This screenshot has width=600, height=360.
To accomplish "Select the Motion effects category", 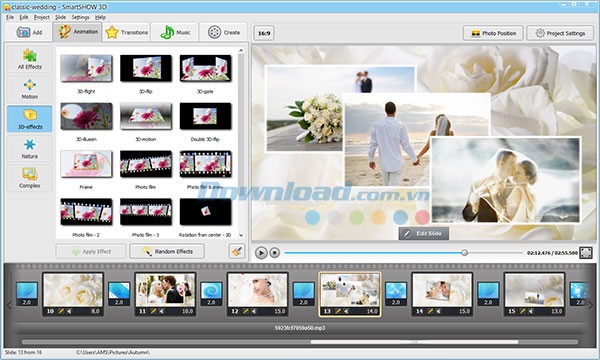I will [29, 89].
